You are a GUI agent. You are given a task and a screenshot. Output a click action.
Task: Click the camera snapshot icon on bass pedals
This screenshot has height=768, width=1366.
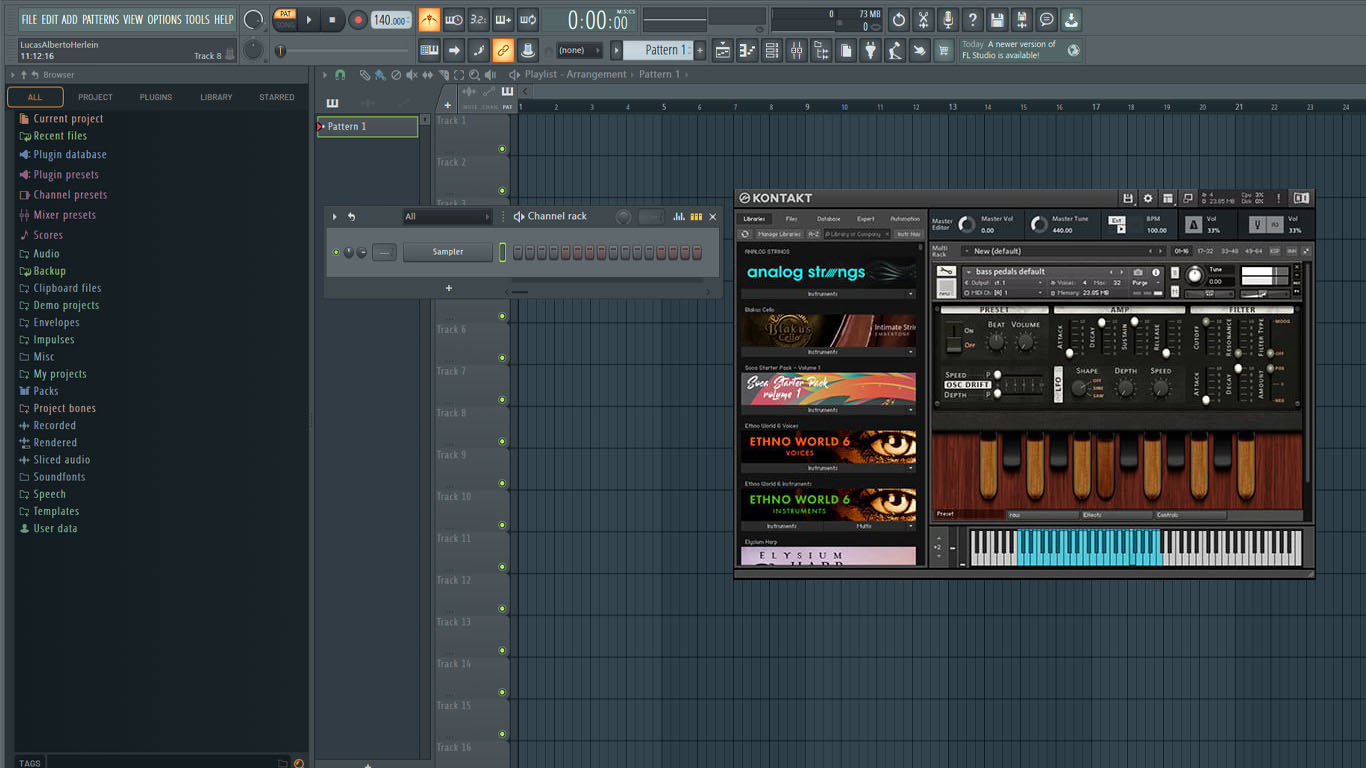click(1138, 272)
